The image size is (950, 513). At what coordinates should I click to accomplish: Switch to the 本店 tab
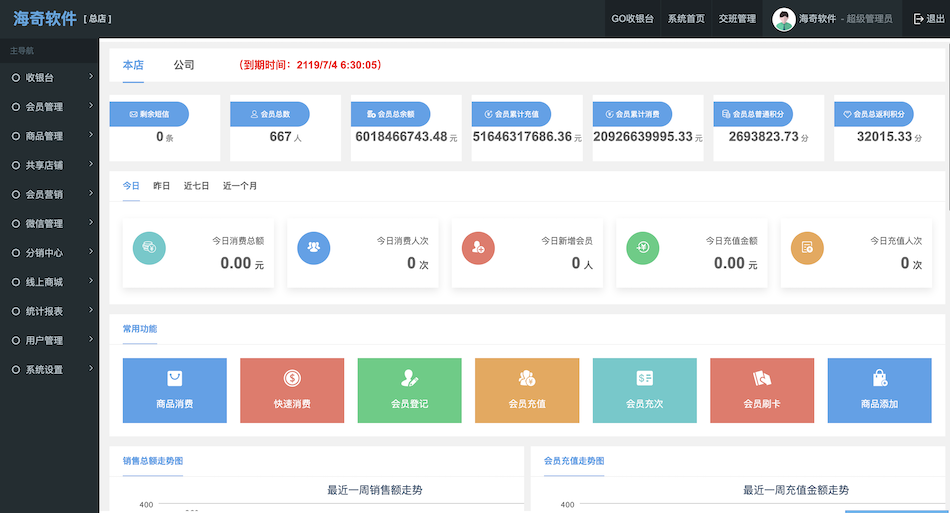pyautogui.click(x=133, y=65)
